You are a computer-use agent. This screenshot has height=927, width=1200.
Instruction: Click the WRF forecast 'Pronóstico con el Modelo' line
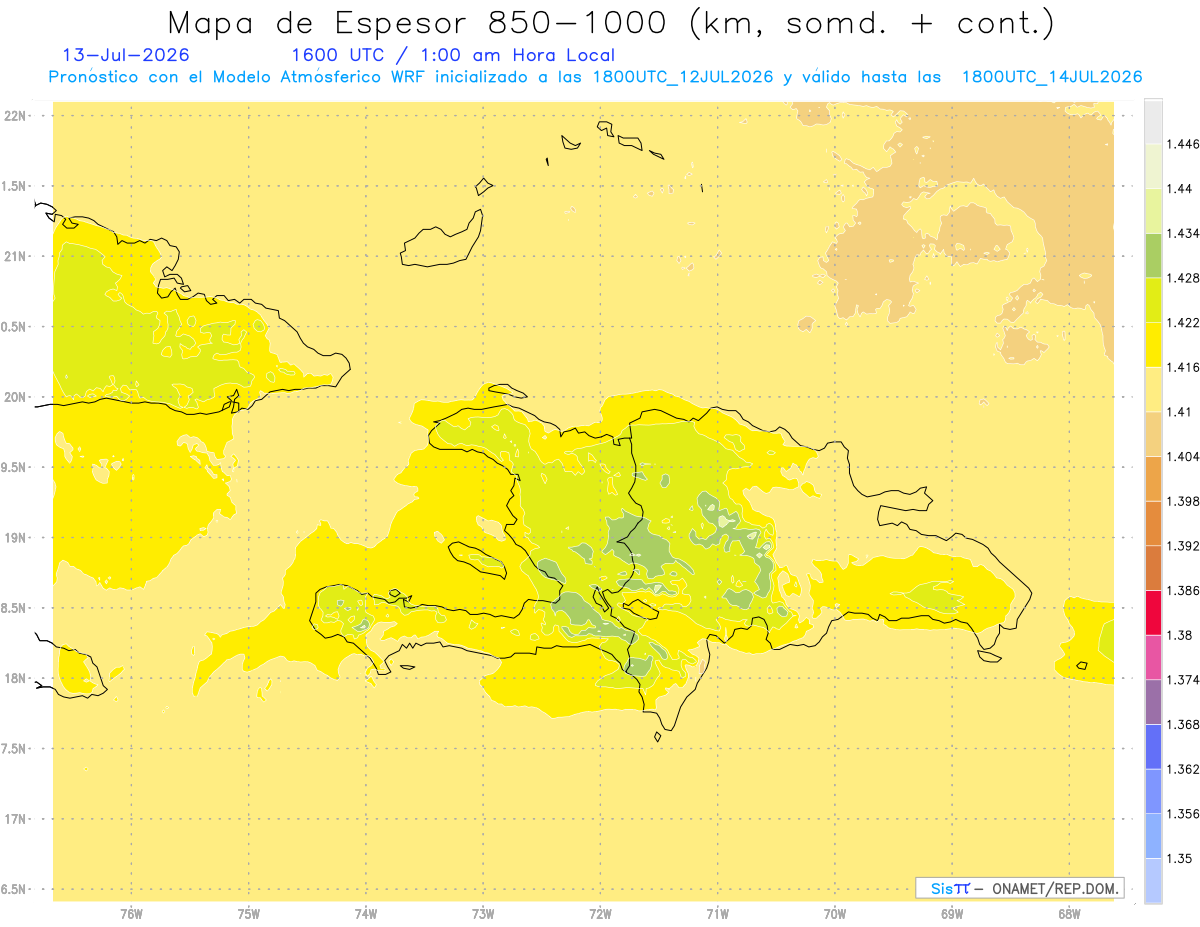tap(595, 77)
